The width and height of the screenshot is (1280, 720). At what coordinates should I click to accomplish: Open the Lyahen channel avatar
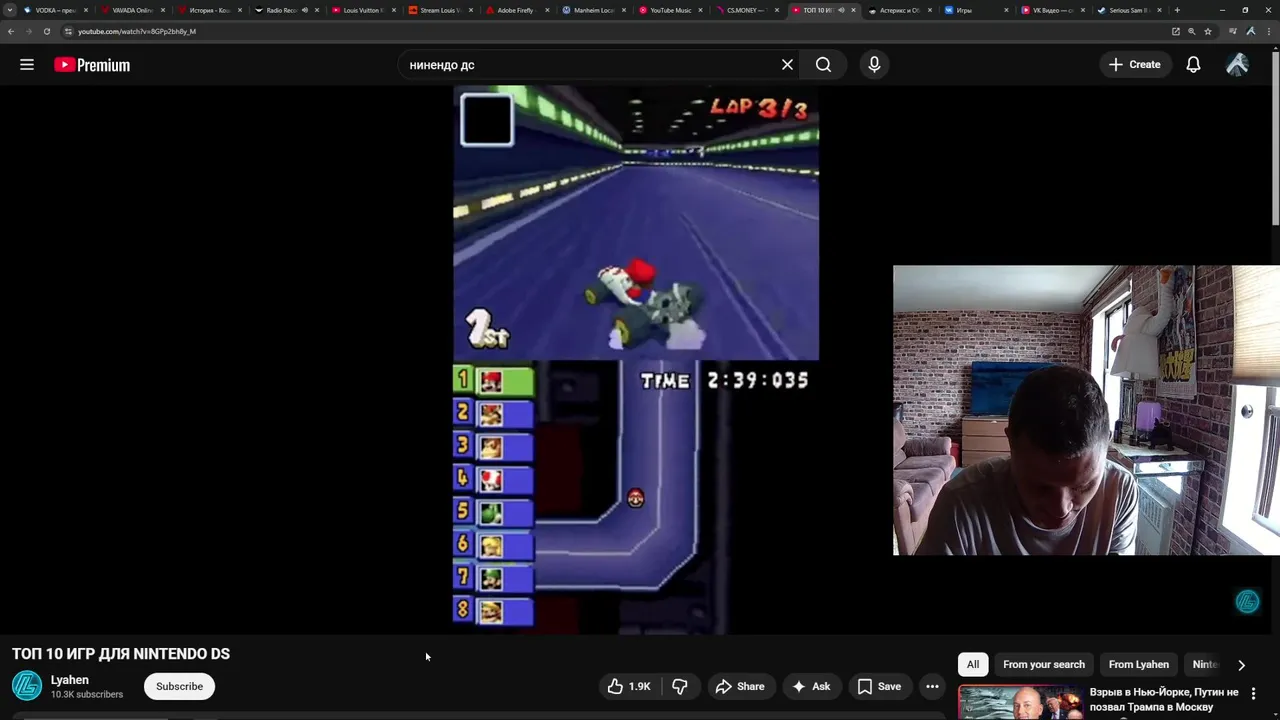pos(27,686)
